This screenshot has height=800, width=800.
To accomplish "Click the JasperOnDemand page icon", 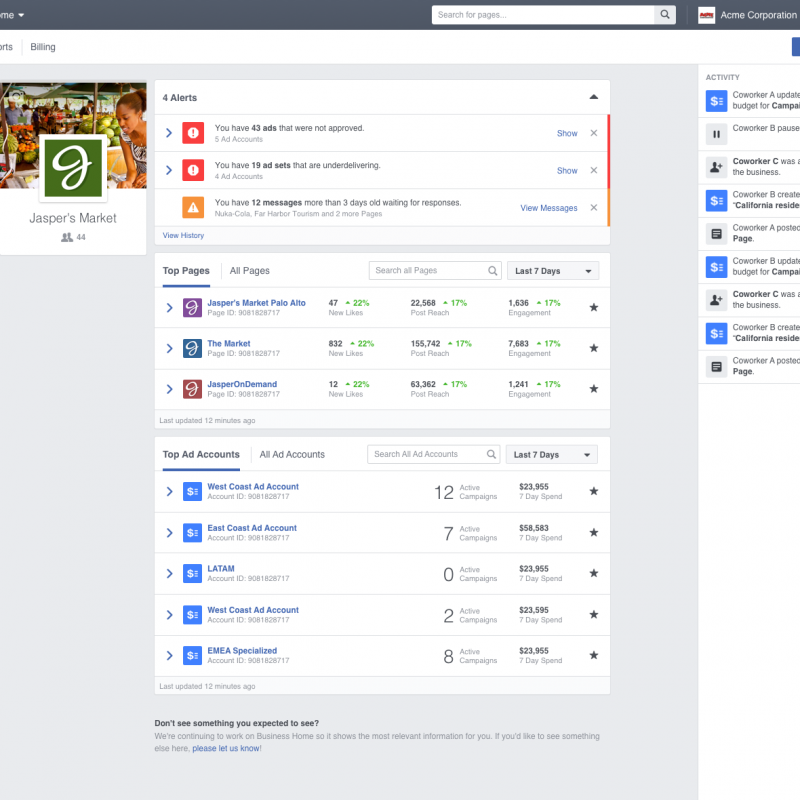I will (193, 389).
